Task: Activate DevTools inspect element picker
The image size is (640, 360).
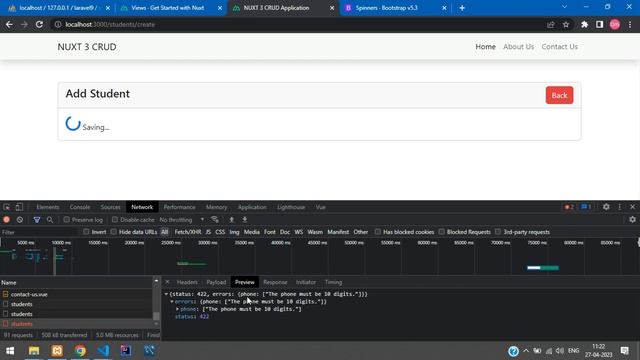Action: point(7,207)
